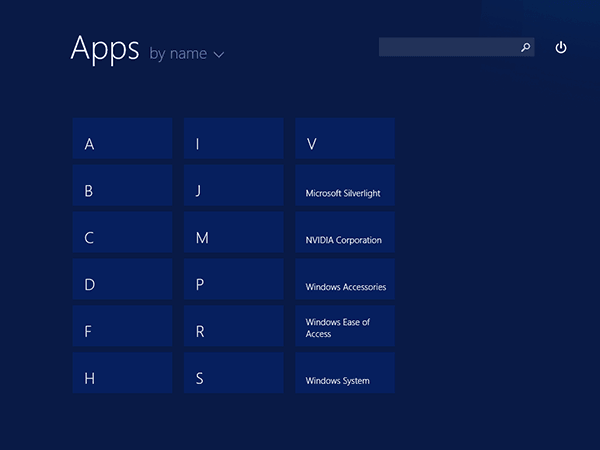Click the V letter tile
This screenshot has width=600, height=450.
pos(345,139)
